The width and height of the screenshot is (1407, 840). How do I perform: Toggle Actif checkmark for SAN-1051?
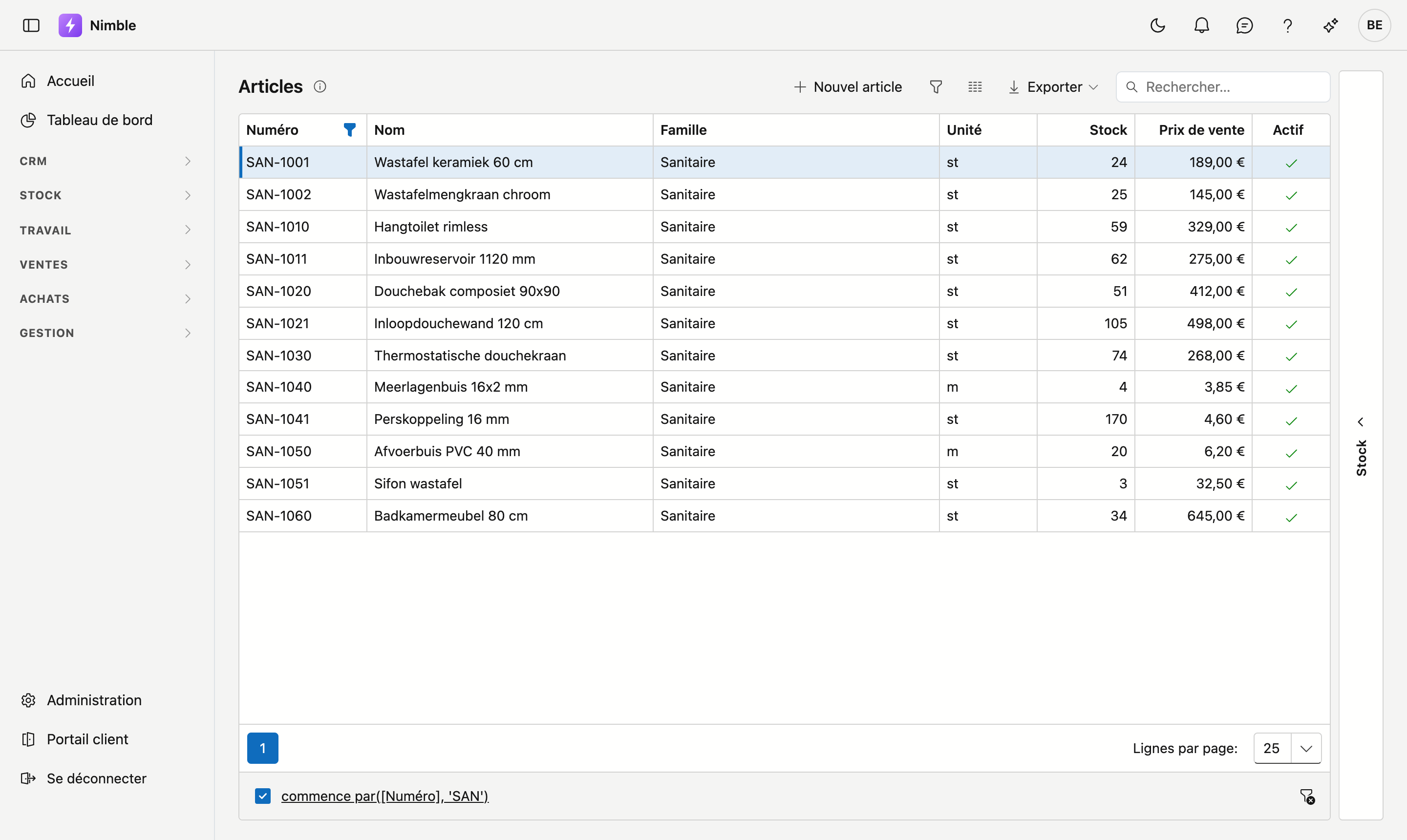[1291, 485]
